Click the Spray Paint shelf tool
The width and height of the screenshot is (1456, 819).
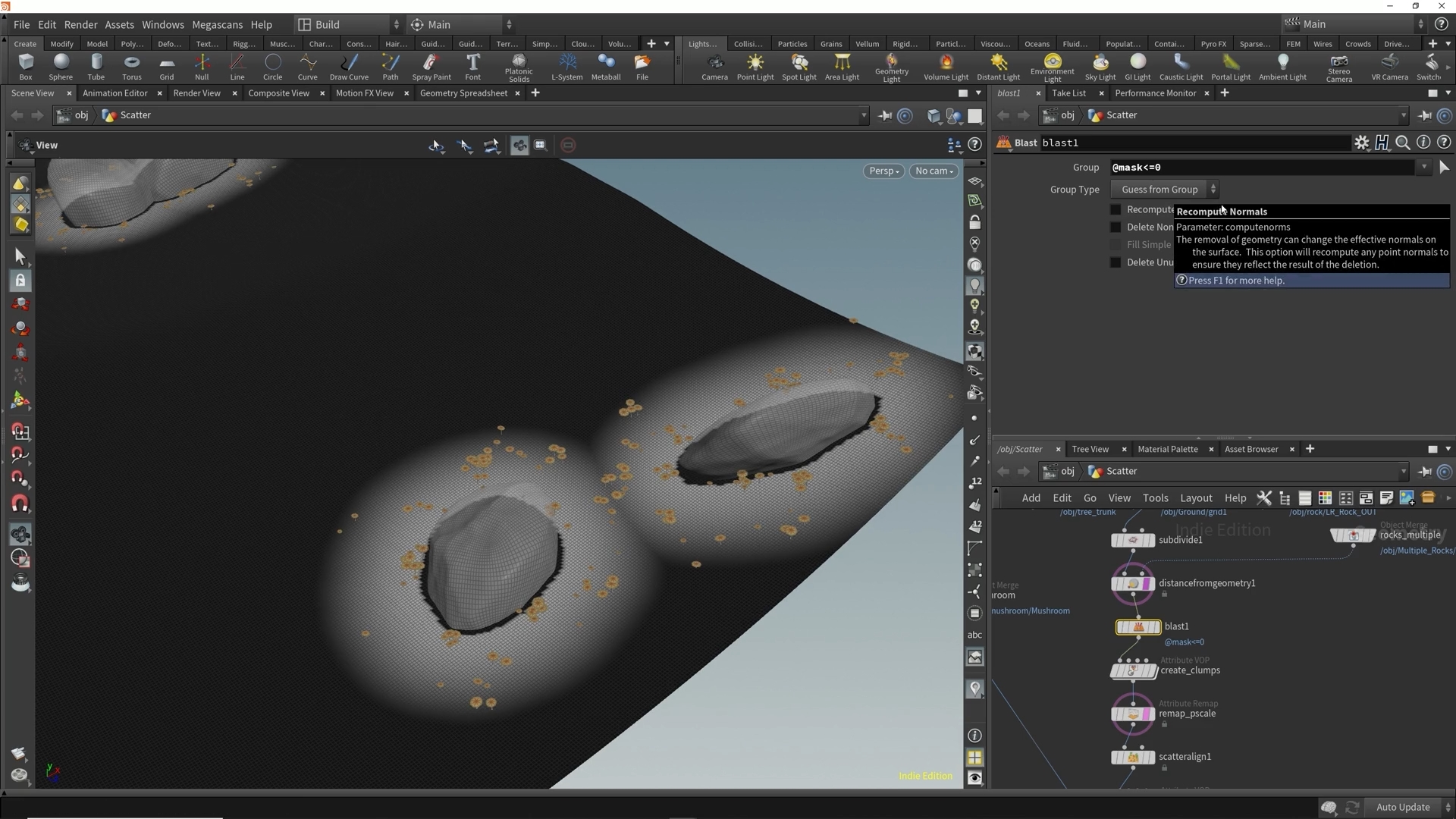[431, 66]
